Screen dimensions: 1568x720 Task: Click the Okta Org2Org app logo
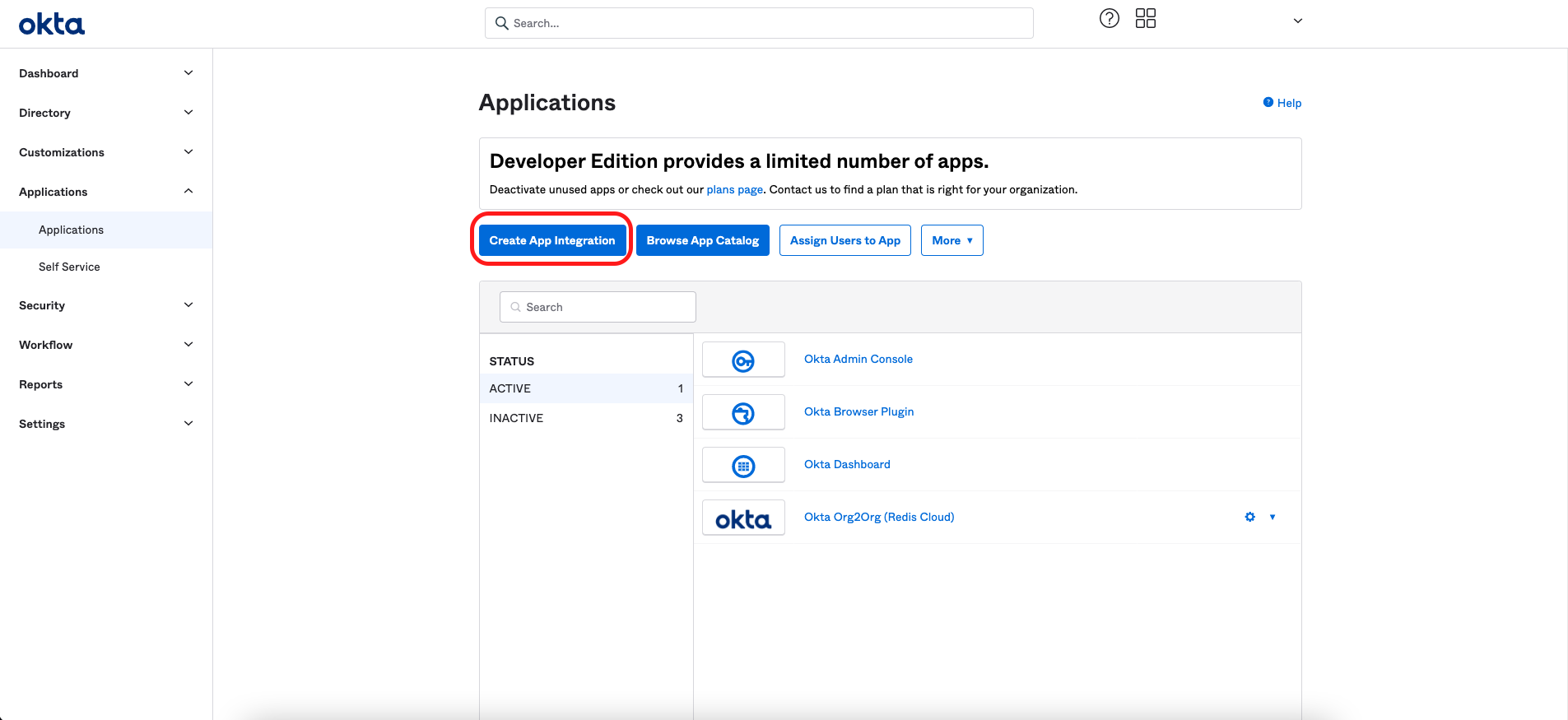pos(742,518)
